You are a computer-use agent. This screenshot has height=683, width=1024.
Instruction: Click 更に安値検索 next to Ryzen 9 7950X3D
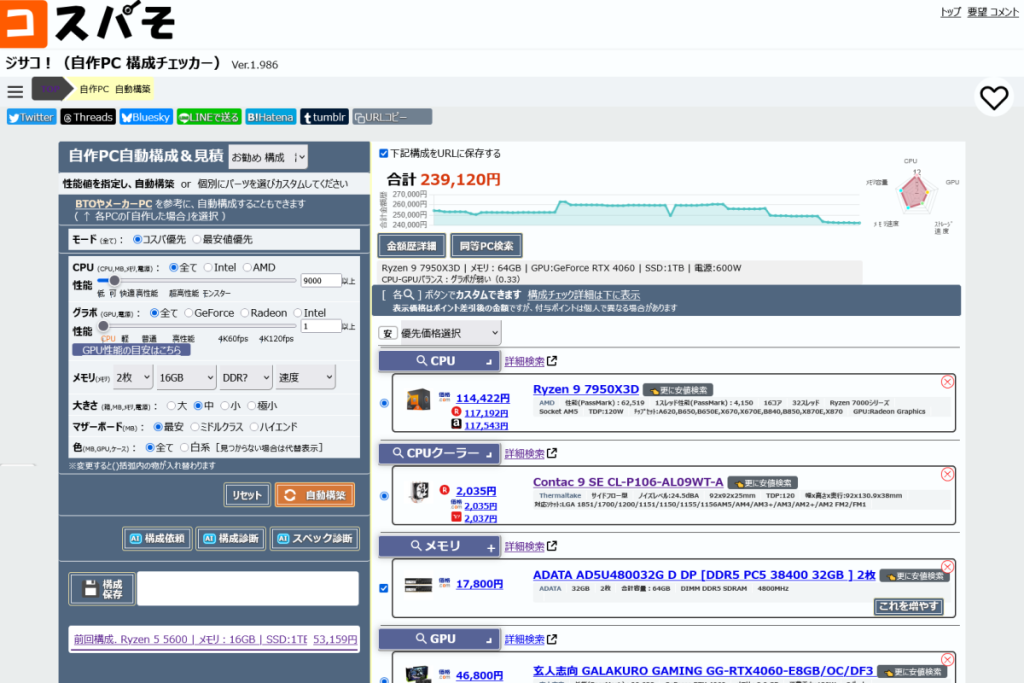[678, 390]
